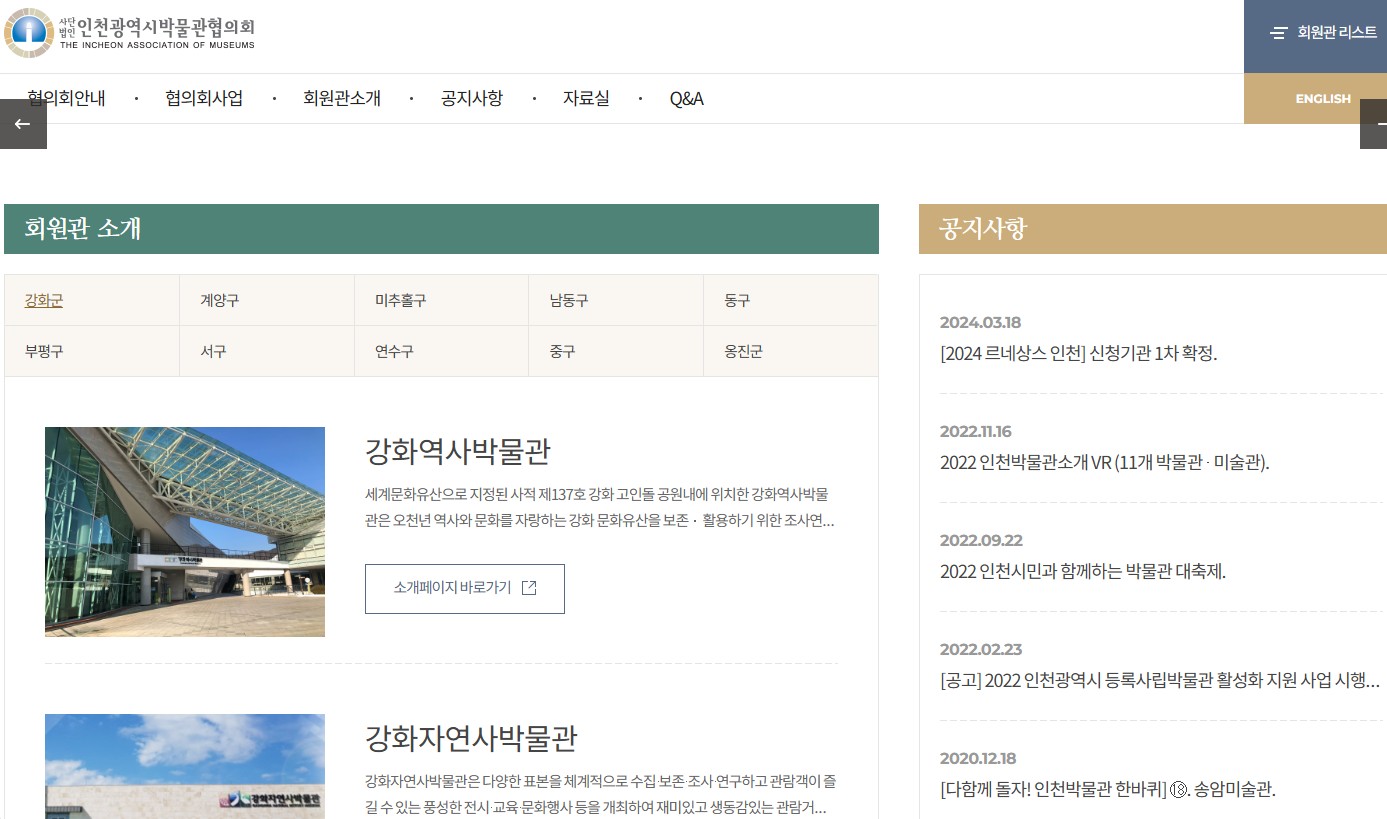Click the next slide arrow on right edge
Image resolution: width=1387 pixels, height=819 pixels.
(x=1374, y=124)
